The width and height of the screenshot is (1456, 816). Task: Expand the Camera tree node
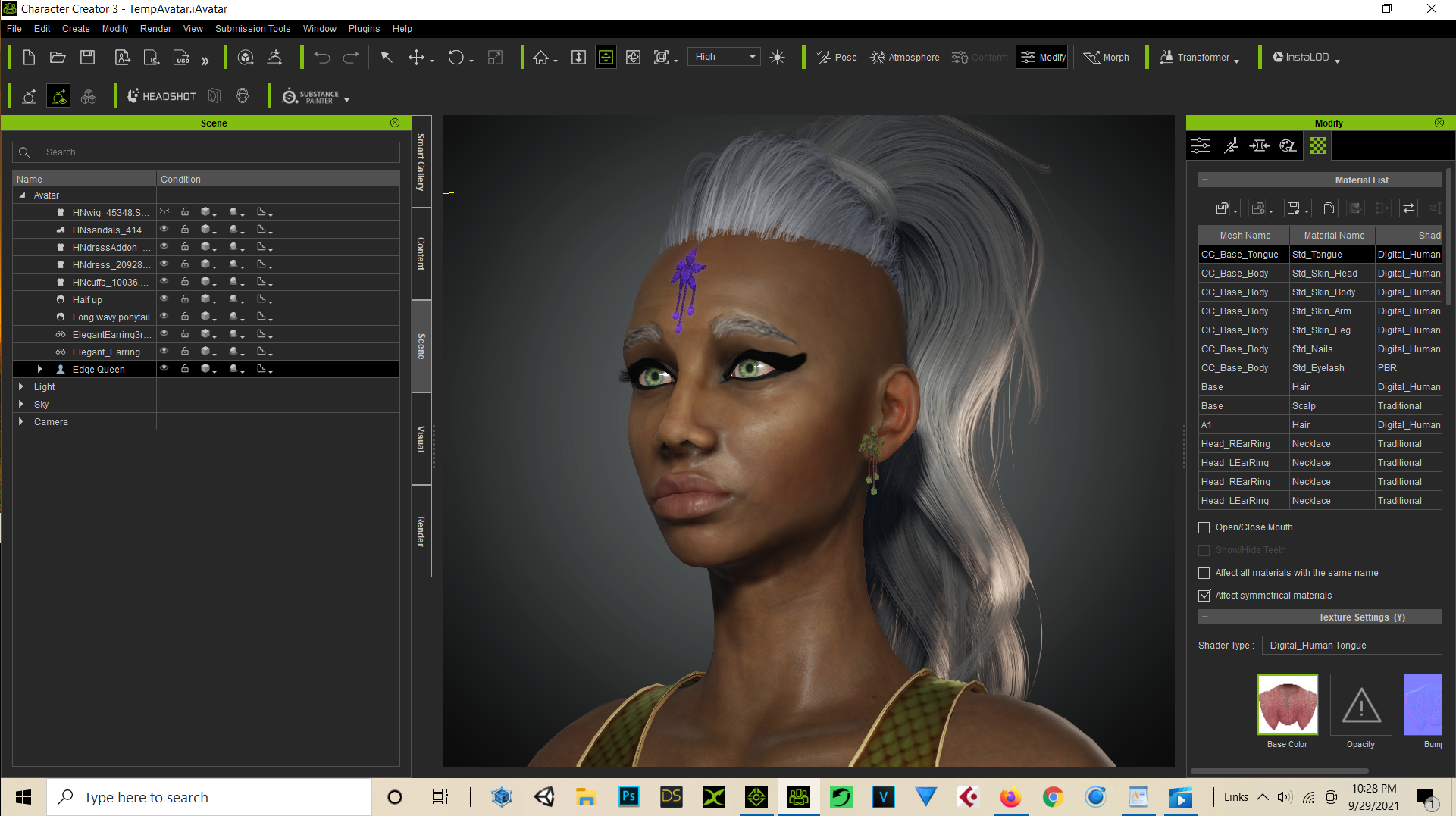pos(21,421)
